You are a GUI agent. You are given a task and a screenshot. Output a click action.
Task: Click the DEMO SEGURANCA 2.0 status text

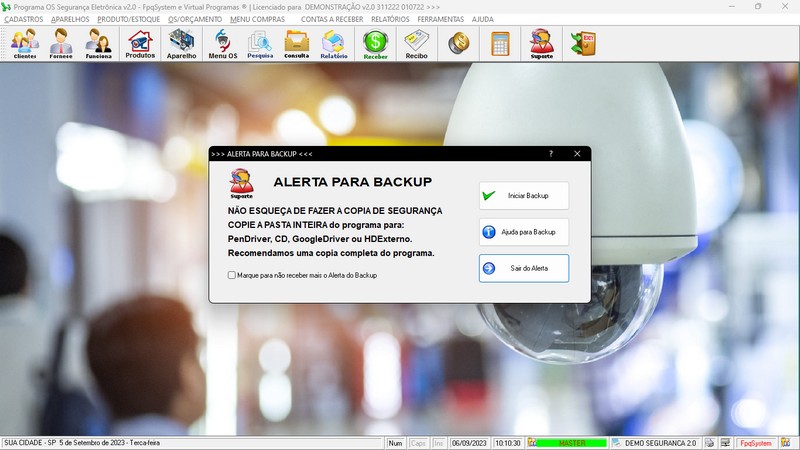(x=661, y=443)
